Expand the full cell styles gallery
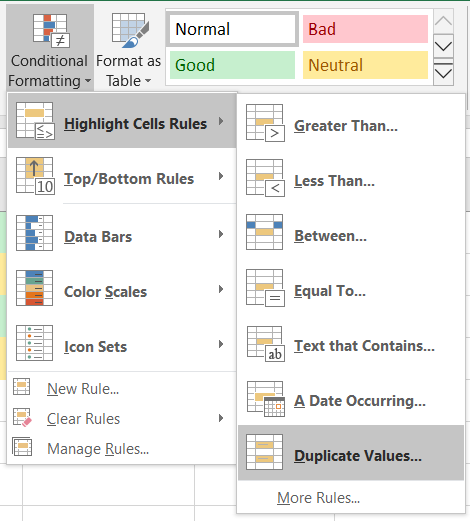The image size is (470, 521). [x=443, y=71]
